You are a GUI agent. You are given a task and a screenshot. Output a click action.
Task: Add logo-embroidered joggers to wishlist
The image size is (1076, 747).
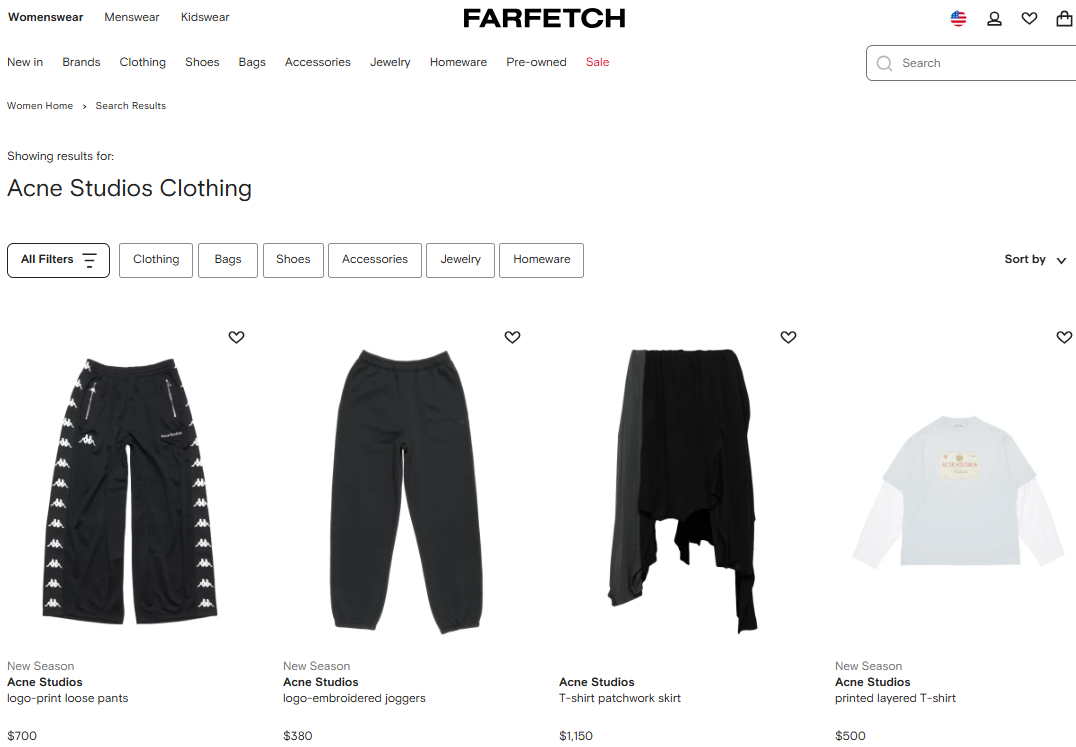tap(512, 337)
